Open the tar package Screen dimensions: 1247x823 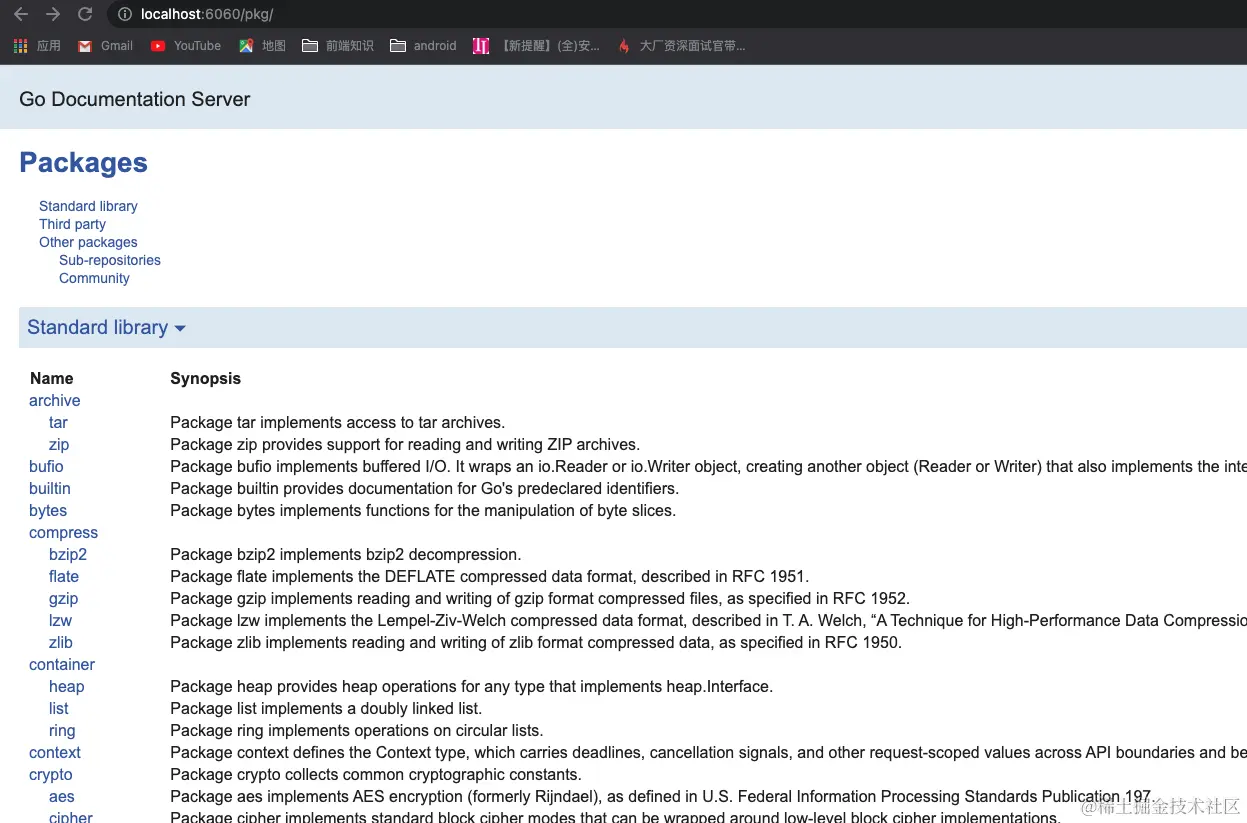coord(58,422)
